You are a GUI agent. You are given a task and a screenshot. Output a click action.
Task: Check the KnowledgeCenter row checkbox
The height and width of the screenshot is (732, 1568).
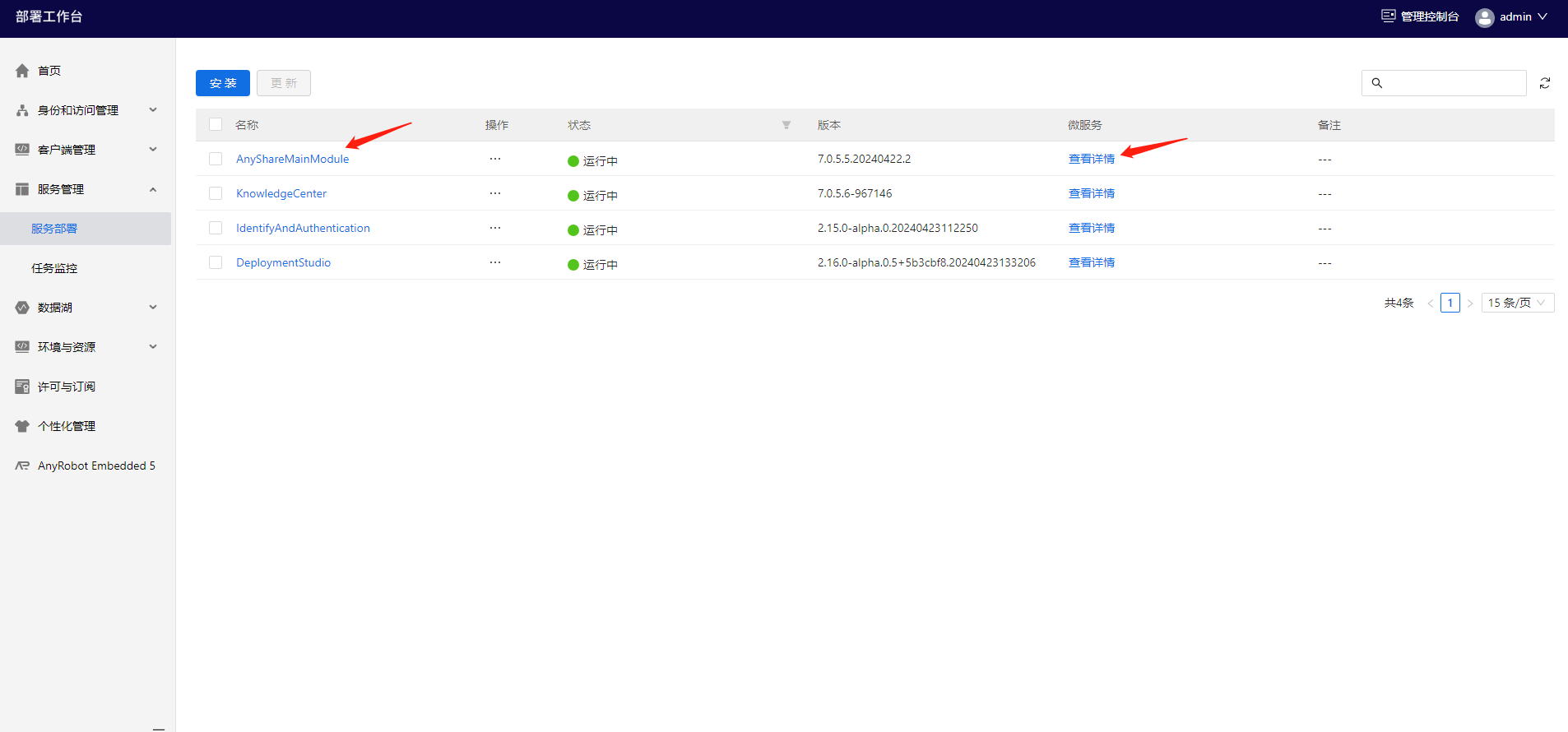pos(216,193)
